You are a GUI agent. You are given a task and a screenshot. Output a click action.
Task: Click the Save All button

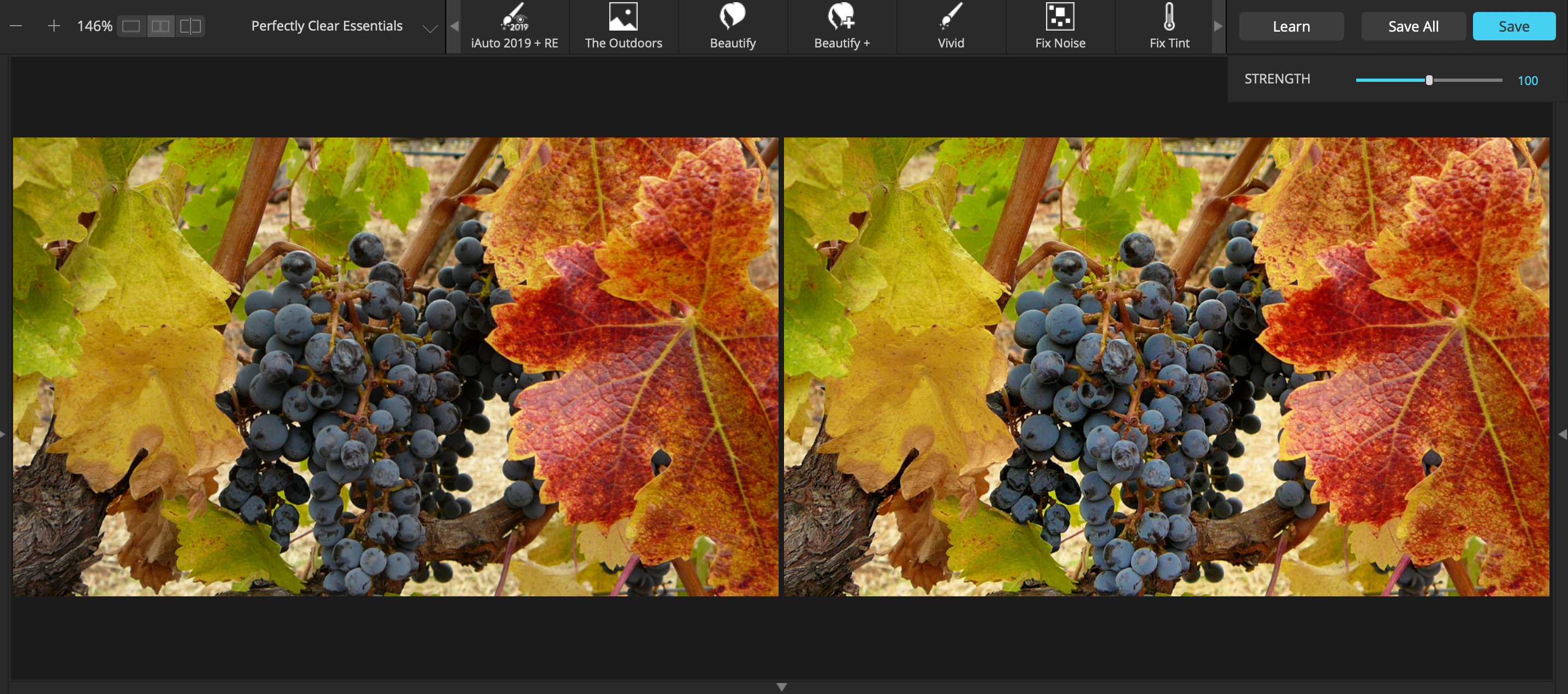pyautogui.click(x=1413, y=26)
